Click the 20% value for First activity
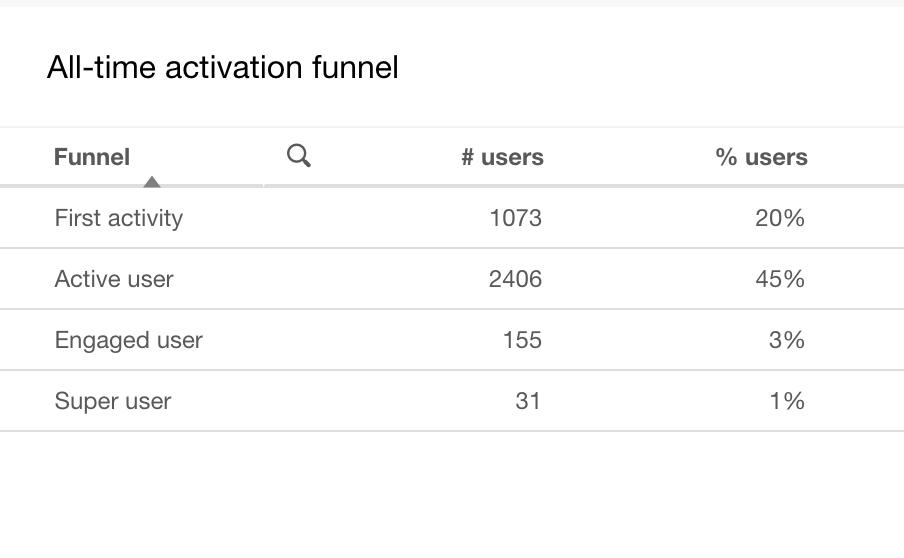 pos(779,218)
